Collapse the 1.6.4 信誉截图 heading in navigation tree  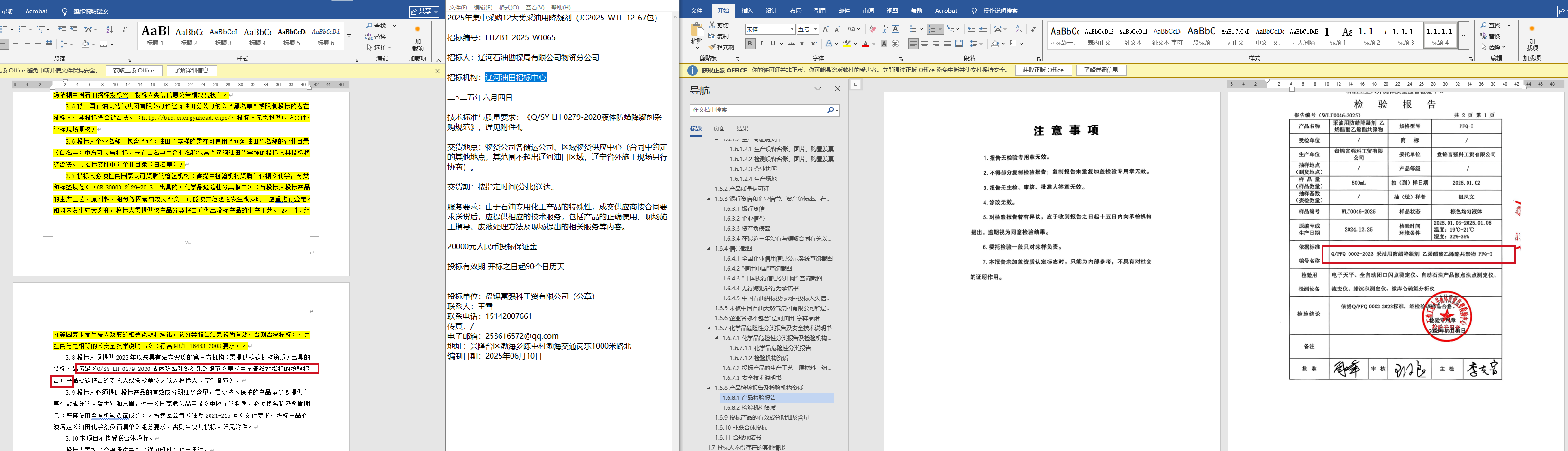709,249
